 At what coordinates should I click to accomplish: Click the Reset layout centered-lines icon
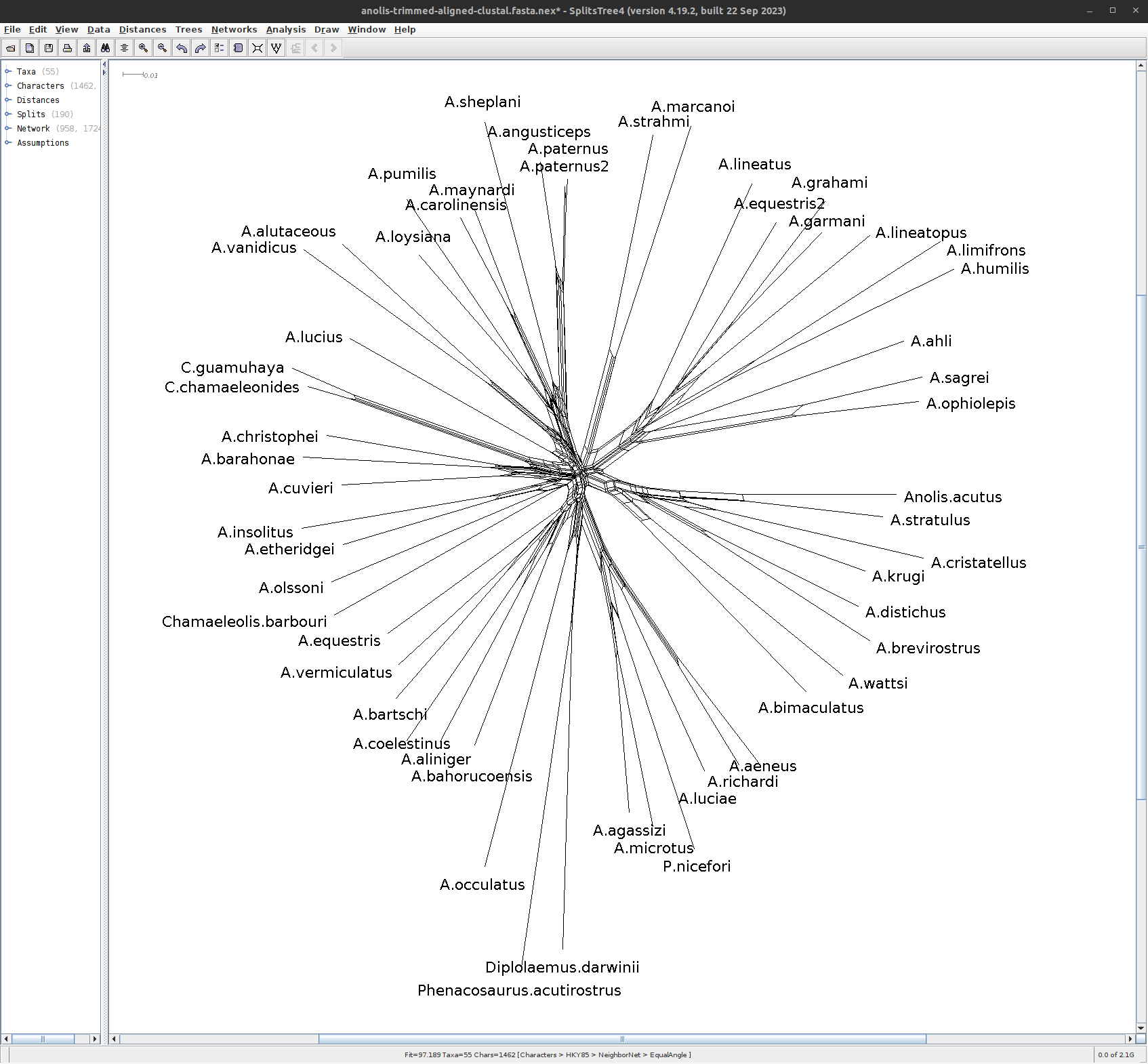[x=125, y=48]
